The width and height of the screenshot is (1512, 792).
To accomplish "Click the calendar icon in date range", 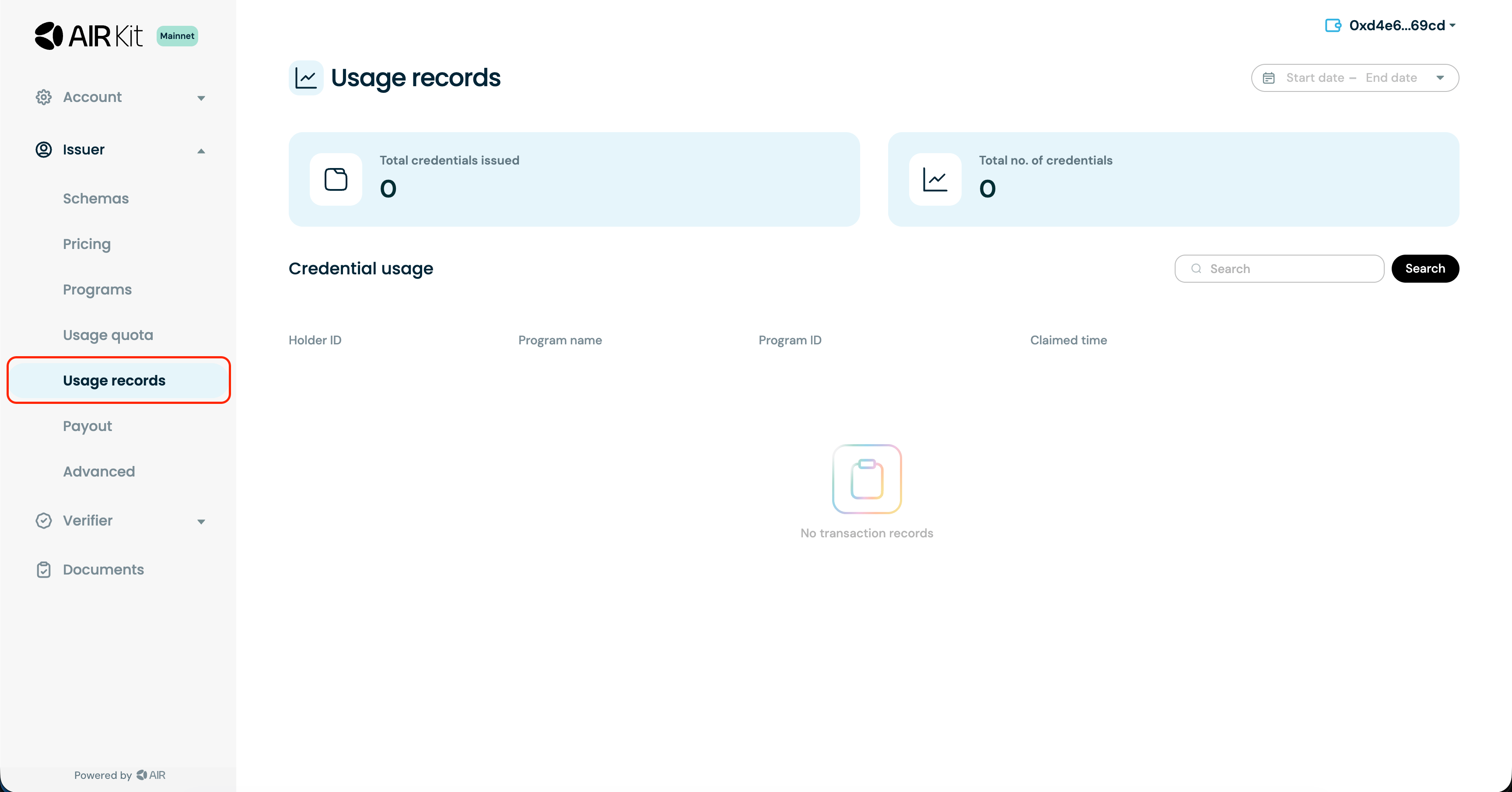I will tap(1268, 78).
